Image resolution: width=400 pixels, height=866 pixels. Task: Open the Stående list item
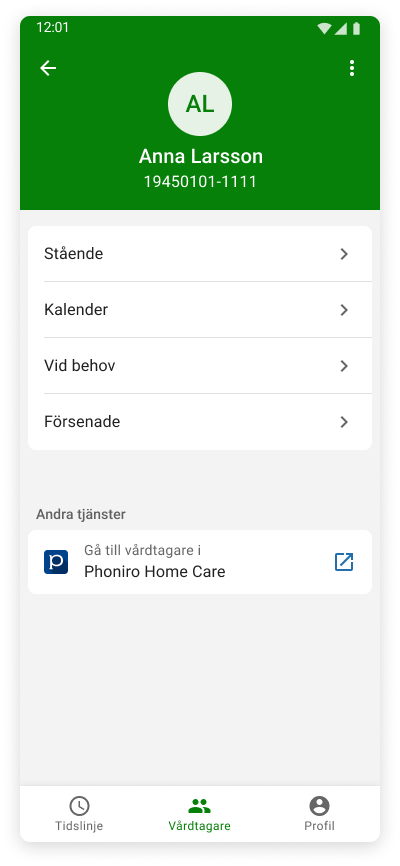pos(200,254)
